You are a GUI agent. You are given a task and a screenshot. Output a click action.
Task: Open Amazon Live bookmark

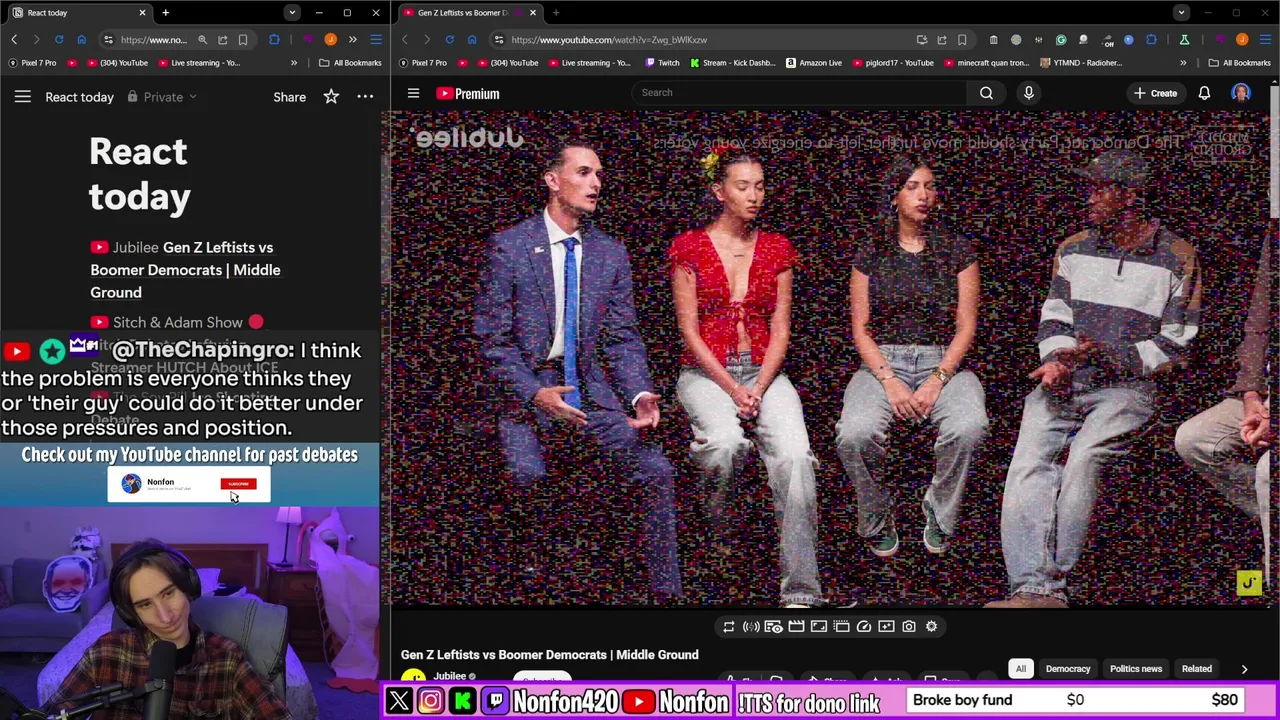tap(813, 63)
